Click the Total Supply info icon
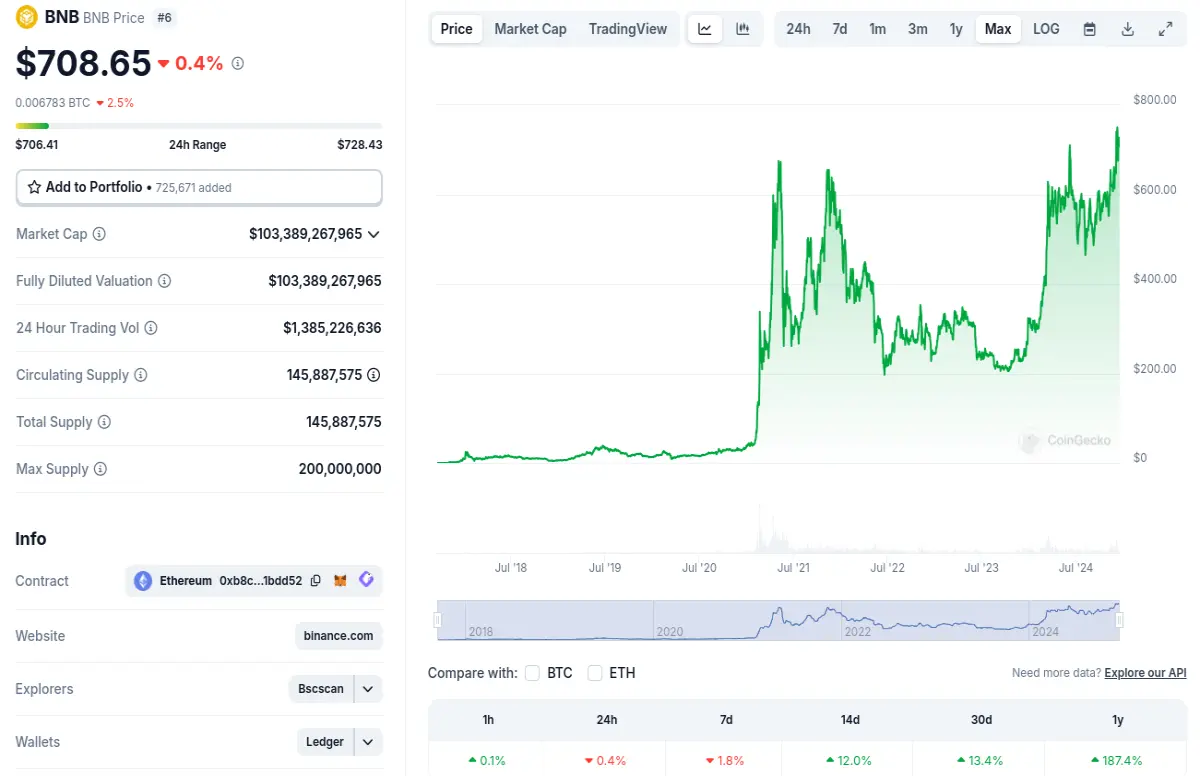Image resolution: width=1200 pixels, height=776 pixels. coord(104,422)
